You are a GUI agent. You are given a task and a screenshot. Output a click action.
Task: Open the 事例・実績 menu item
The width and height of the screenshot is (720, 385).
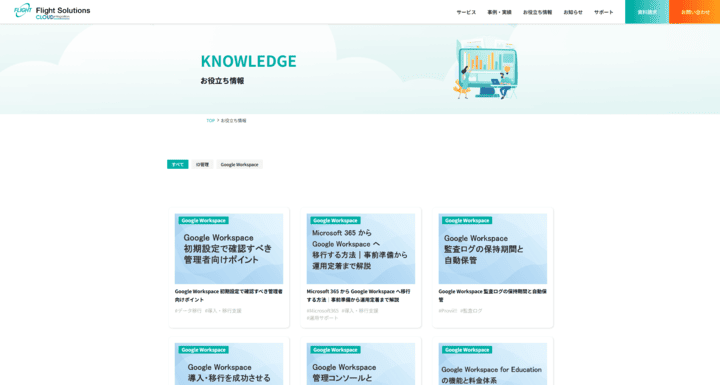[x=499, y=12]
